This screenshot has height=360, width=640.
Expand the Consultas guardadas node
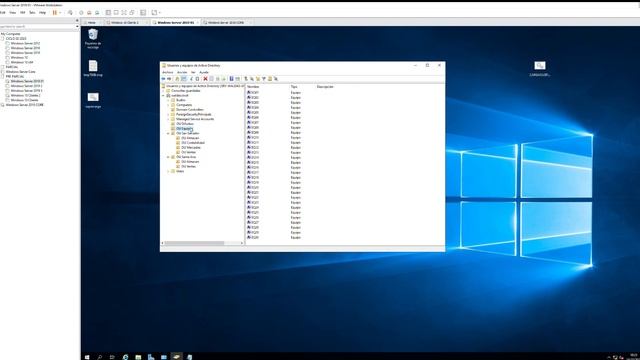(x=163, y=91)
